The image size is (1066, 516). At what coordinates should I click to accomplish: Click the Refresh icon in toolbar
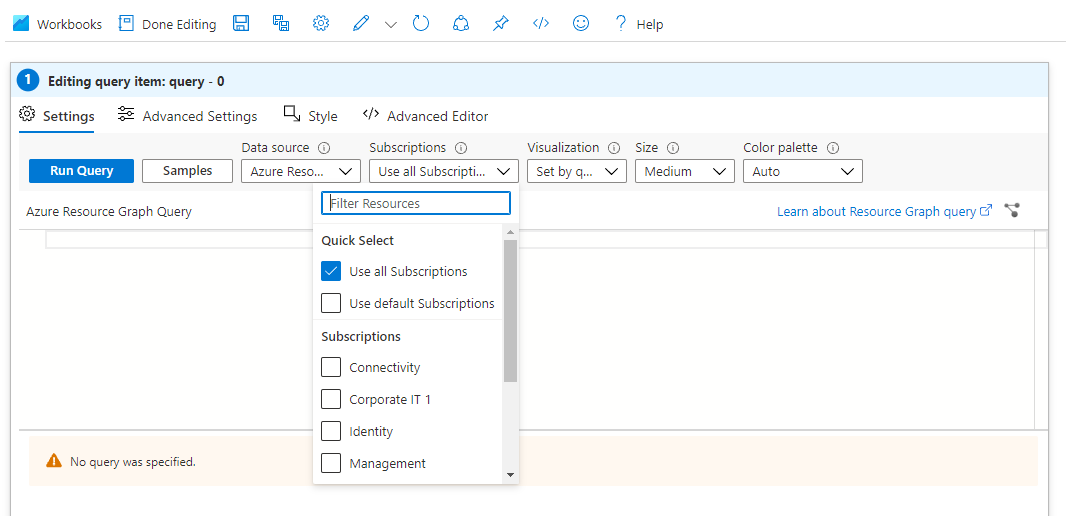(x=421, y=24)
